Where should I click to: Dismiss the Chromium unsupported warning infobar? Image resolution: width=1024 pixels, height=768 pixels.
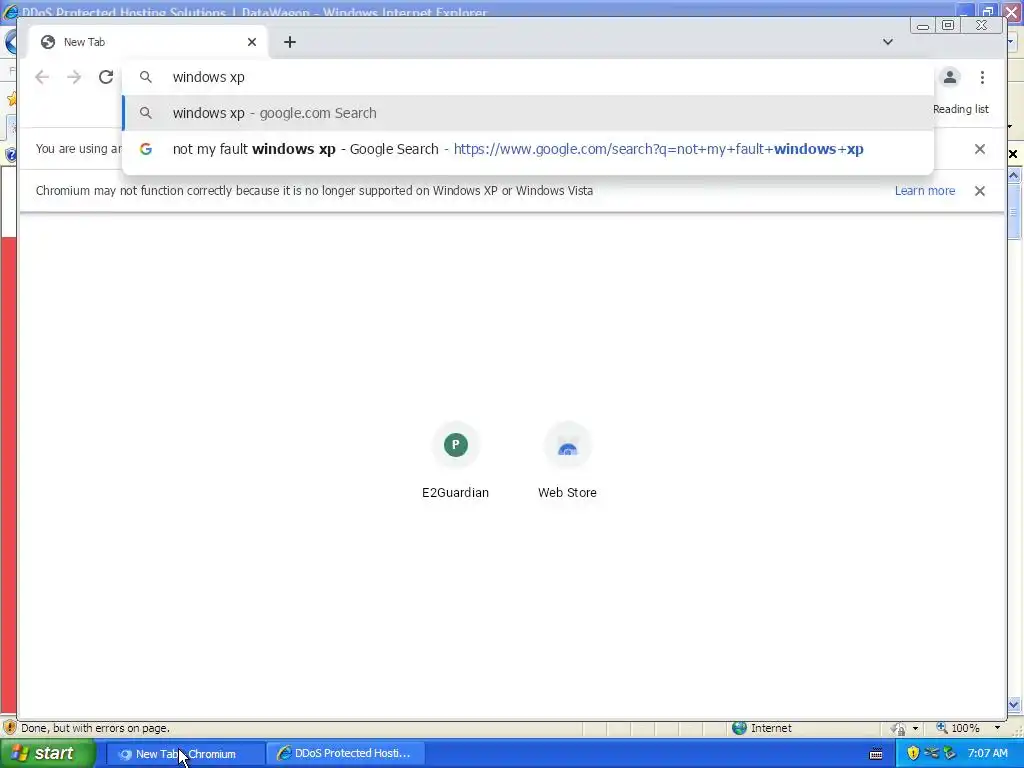pyautogui.click(x=980, y=191)
